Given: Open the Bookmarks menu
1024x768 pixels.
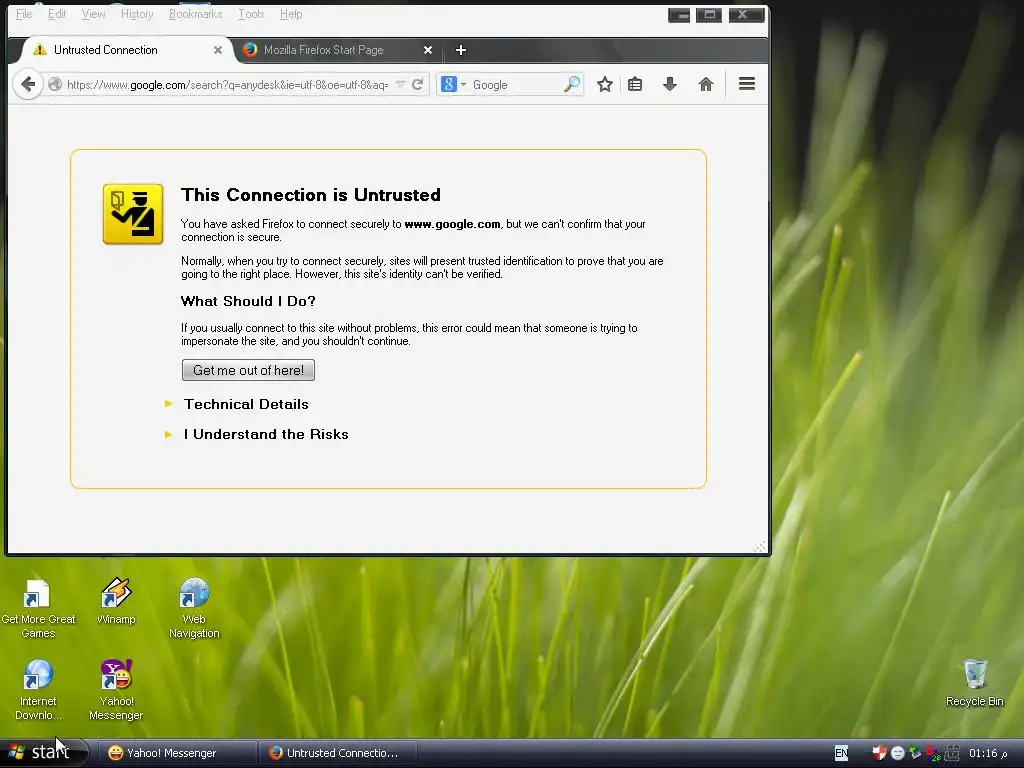Looking at the screenshot, I should (x=195, y=14).
